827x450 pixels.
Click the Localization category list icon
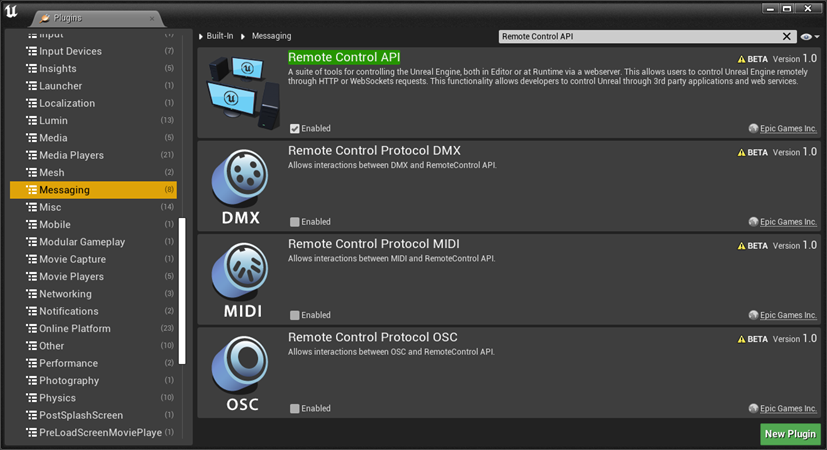[32, 103]
